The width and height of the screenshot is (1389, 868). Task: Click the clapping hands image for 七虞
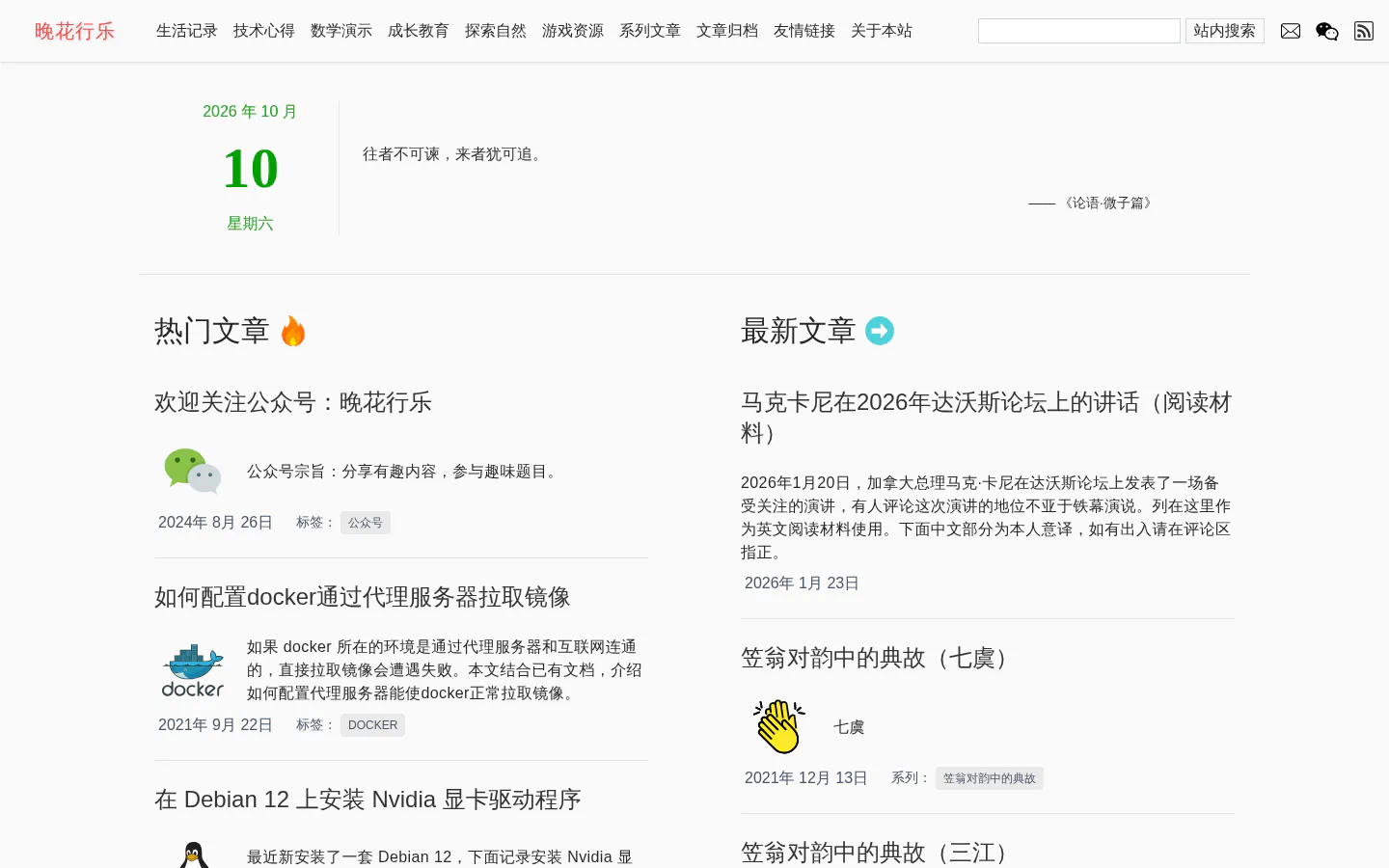coord(779,727)
